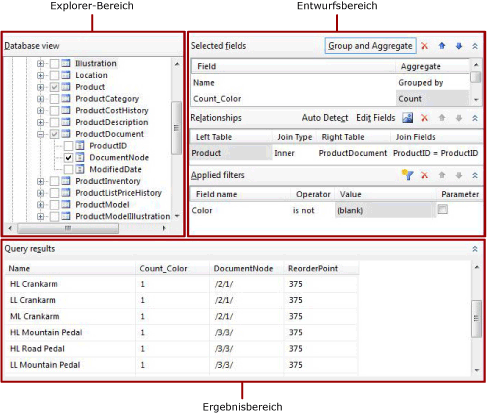
Task: Collapse the ProductDocument table node
Action: tap(40, 134)
